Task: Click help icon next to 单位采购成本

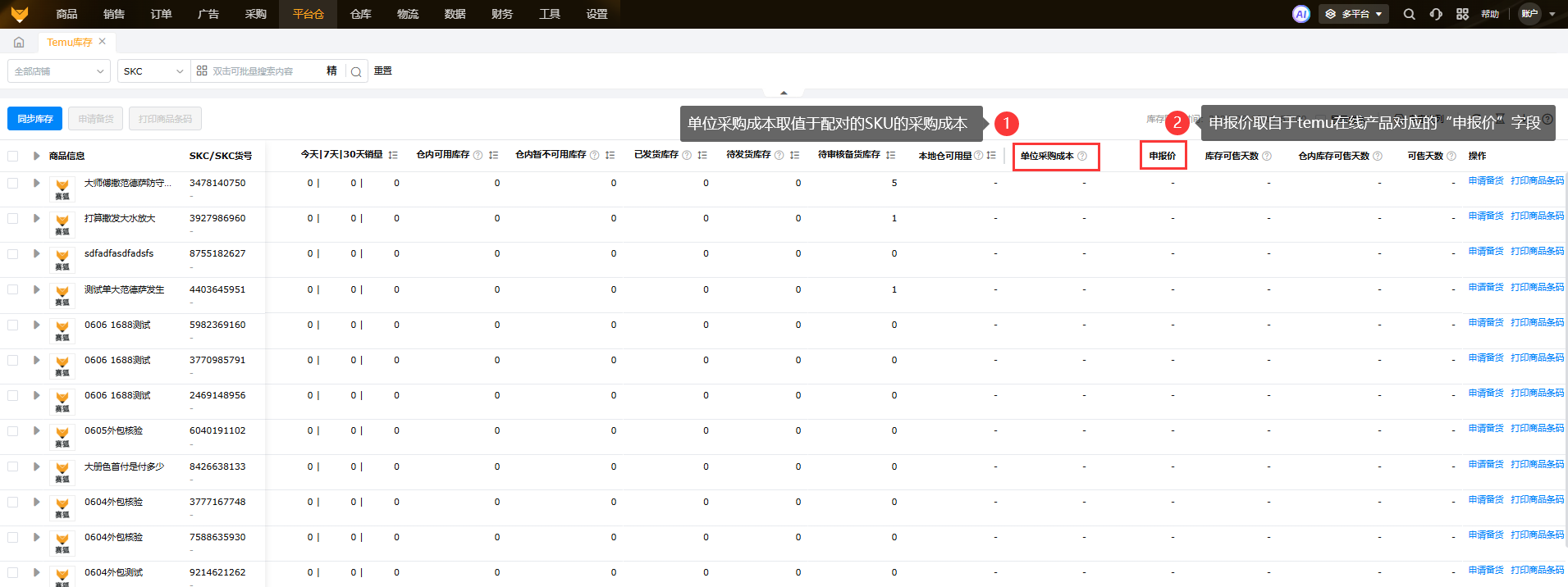Action: pyautogui.click(x=1082, y=156)
